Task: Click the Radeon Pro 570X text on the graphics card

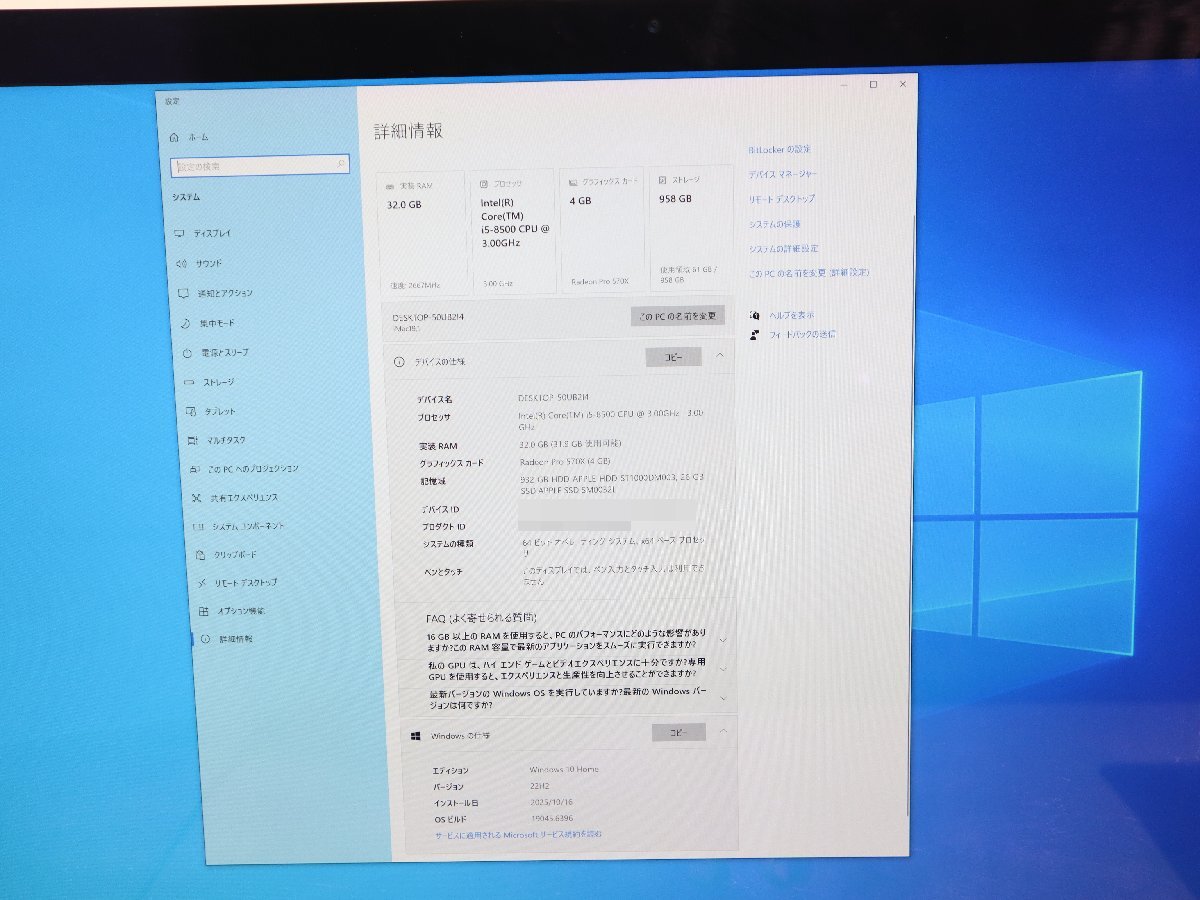Action: (600, 282)
